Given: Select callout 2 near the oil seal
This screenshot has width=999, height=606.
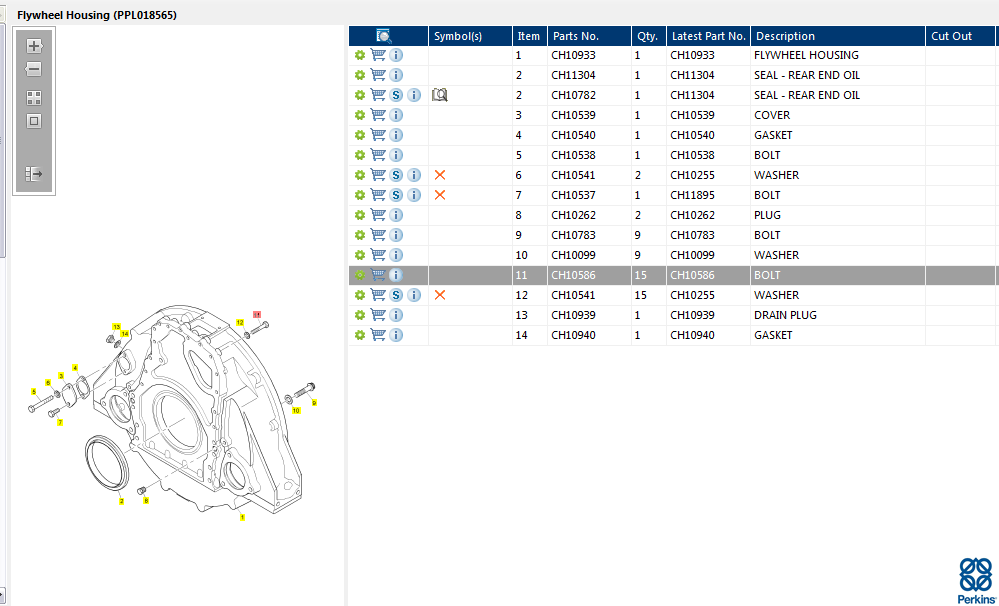Looking at the screenshot, I should (121, 501).
